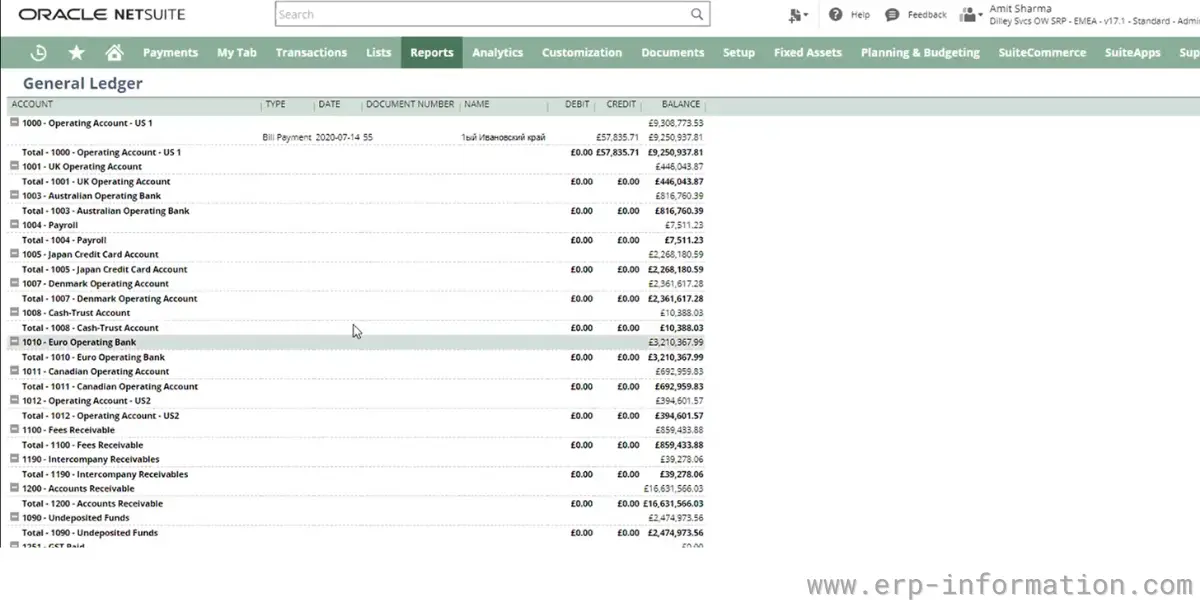Collapse 1007 - Denmark Operating Account

[14, 283]
